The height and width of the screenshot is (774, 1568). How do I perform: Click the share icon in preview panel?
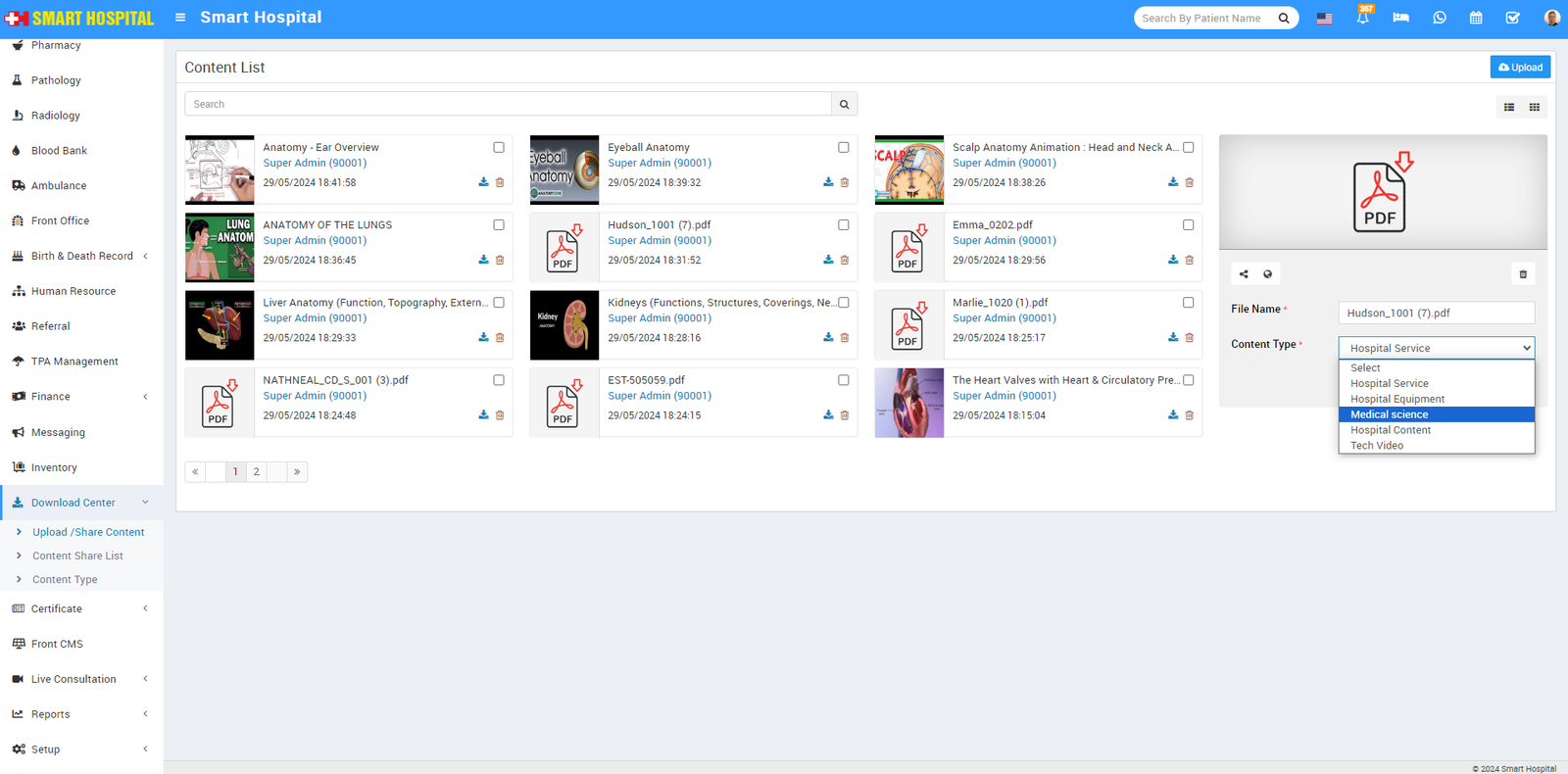(x=1244, y=274)
